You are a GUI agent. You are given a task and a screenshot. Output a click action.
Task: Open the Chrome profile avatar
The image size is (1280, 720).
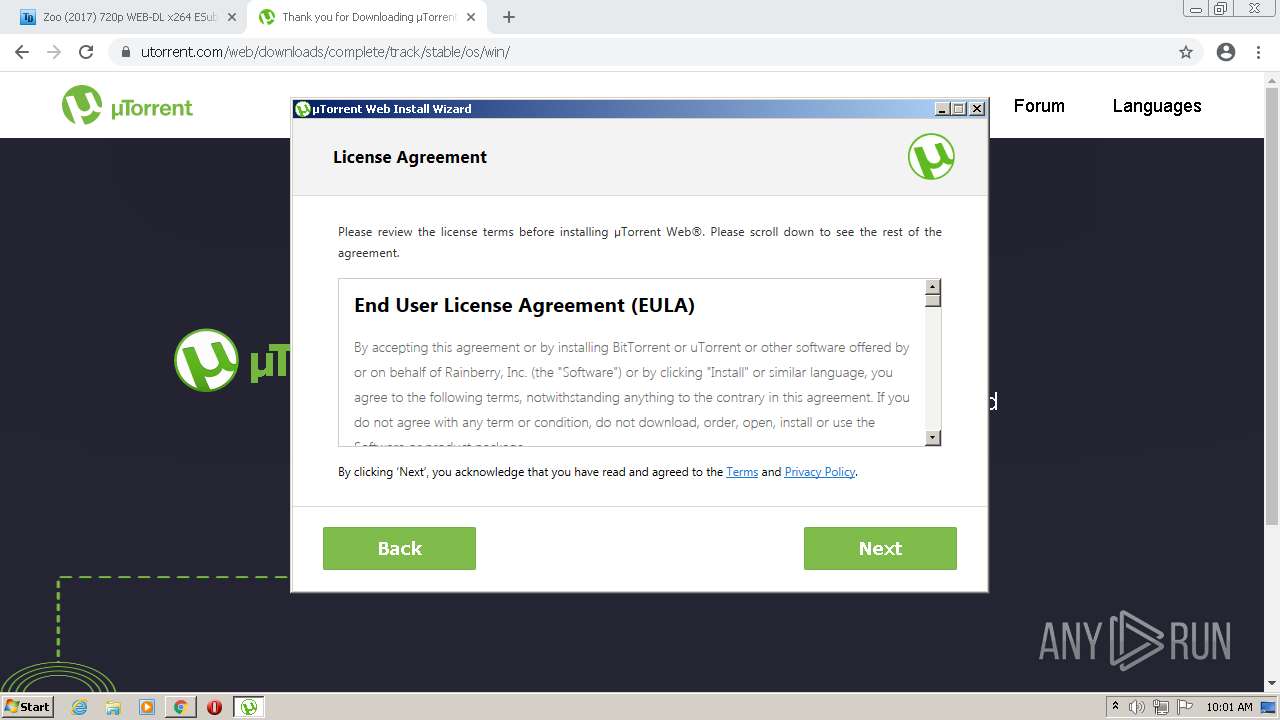(x=1226, y=52)
